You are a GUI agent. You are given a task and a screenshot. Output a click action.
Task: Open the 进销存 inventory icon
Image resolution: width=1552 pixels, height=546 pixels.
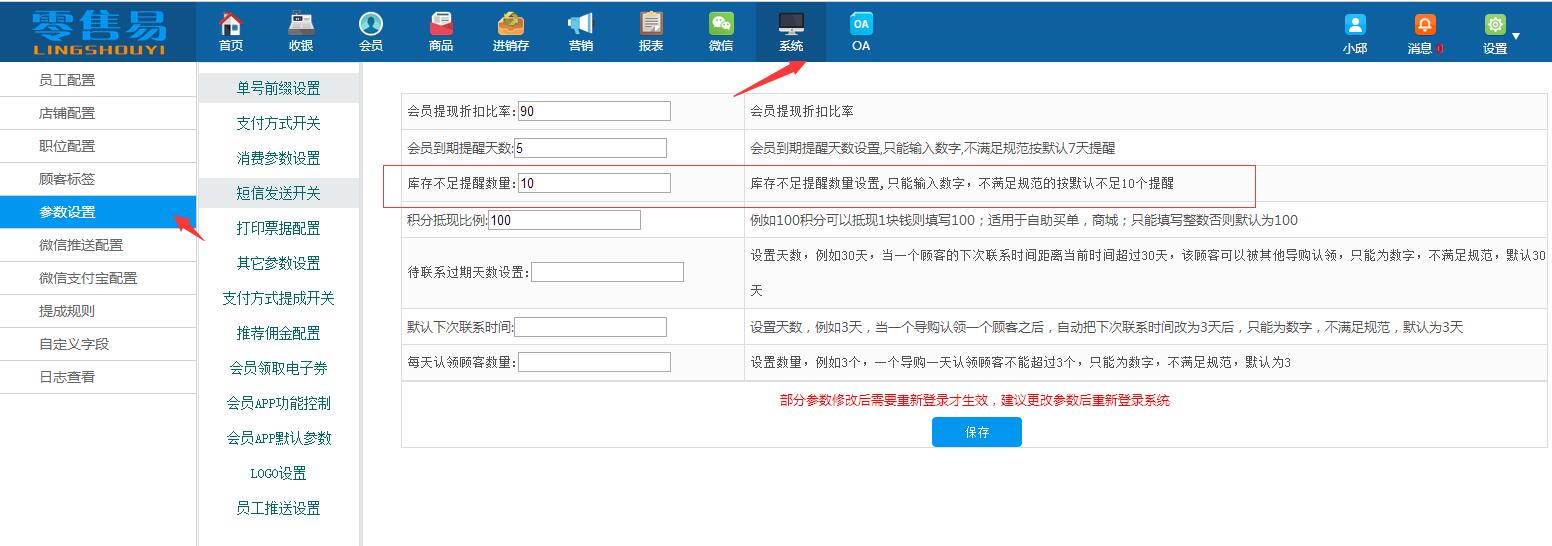511,32
